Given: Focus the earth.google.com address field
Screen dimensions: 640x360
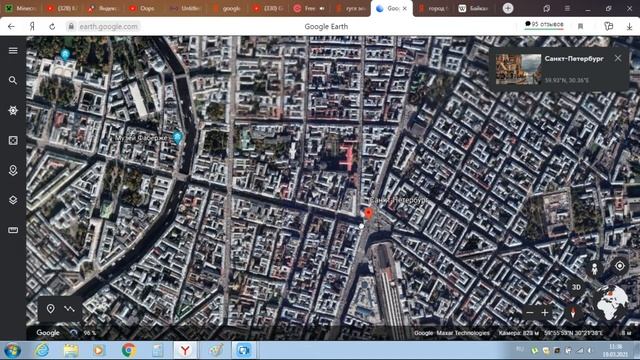Looking at the screenshot, I should pos(108,27).
